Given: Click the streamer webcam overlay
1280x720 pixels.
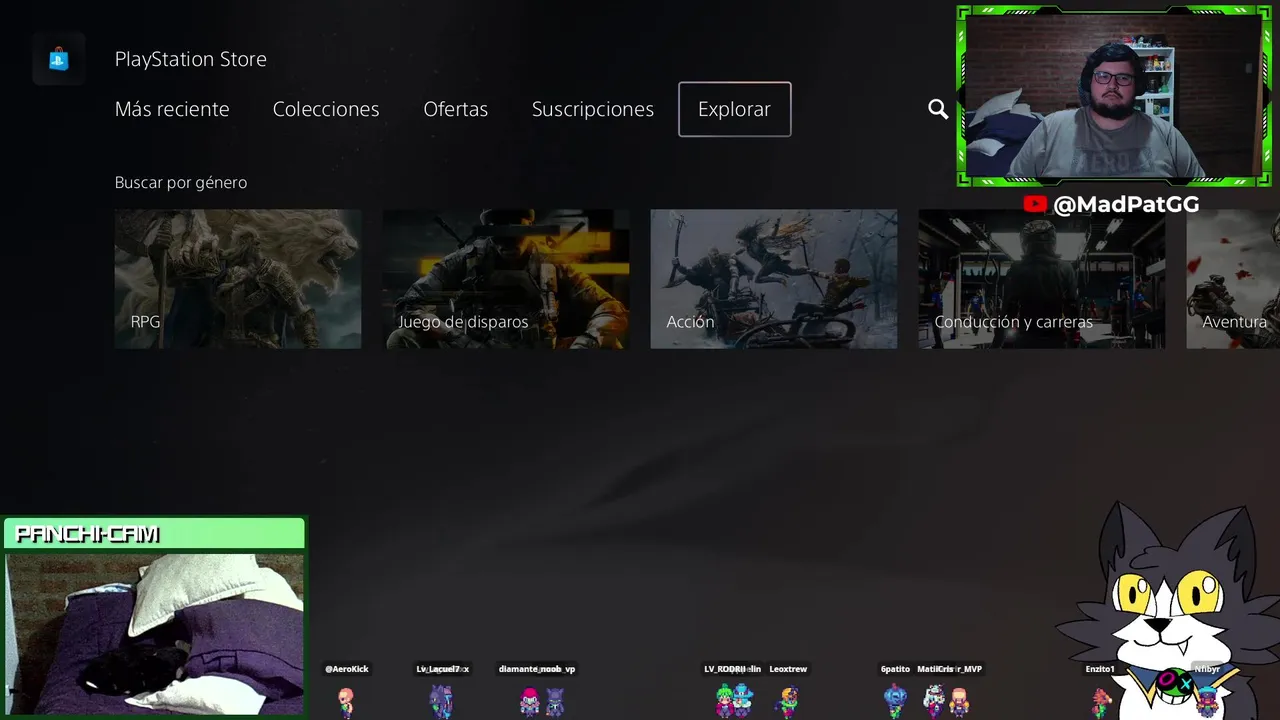Looking at the screenshot, I should pos(1113,96).
